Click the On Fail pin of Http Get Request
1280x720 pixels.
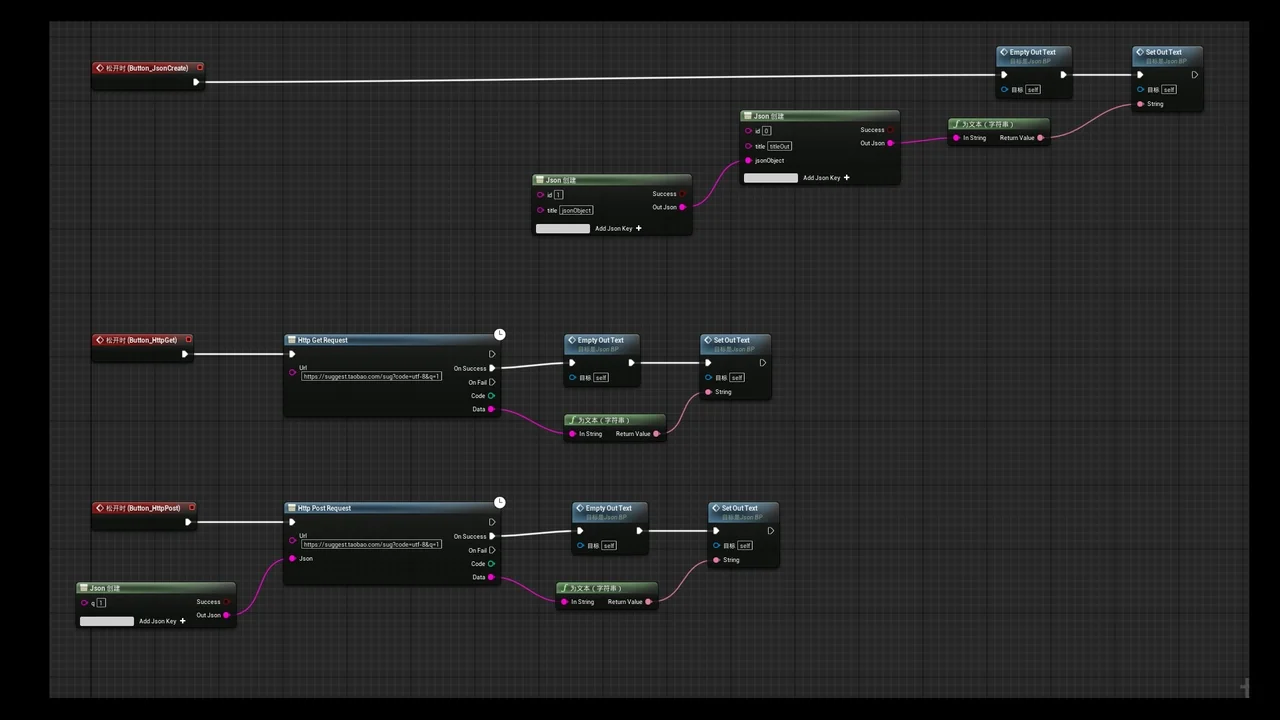(x=492, y=382)
